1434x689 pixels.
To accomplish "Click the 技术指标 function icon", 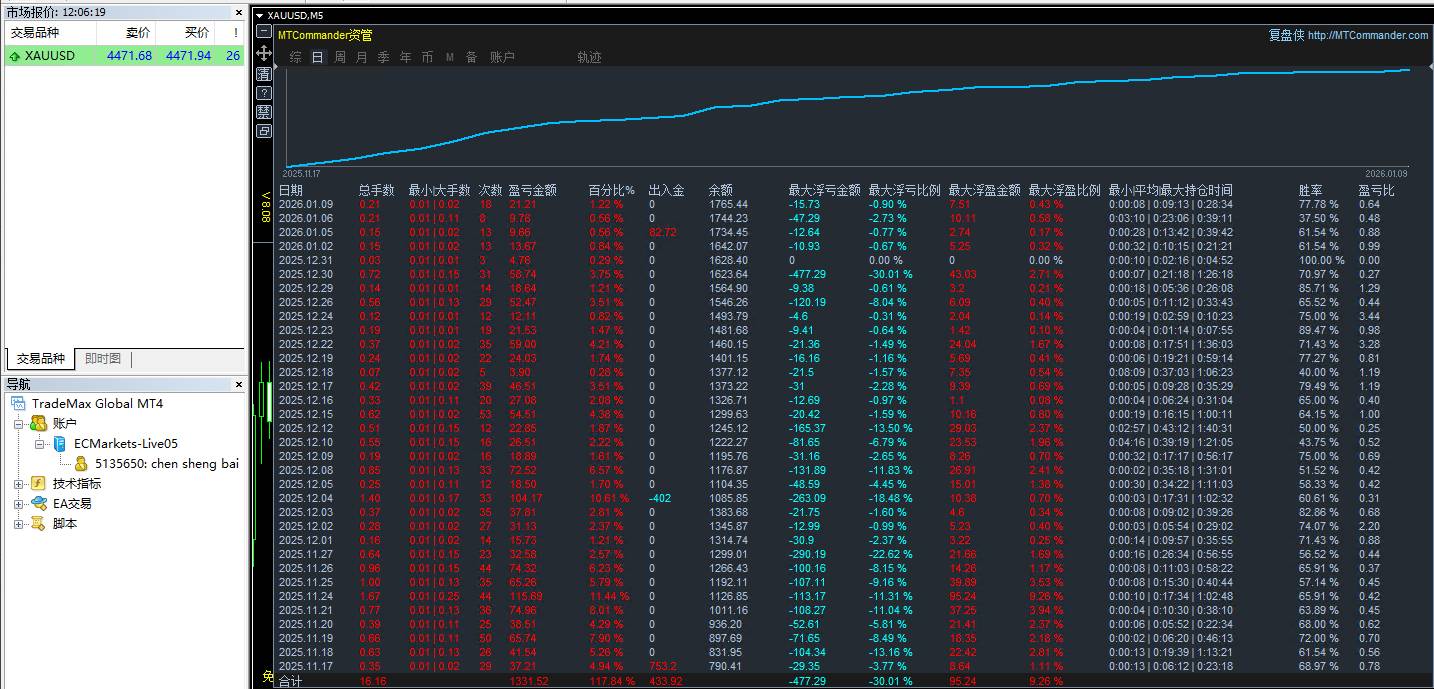I will point(39,484).
